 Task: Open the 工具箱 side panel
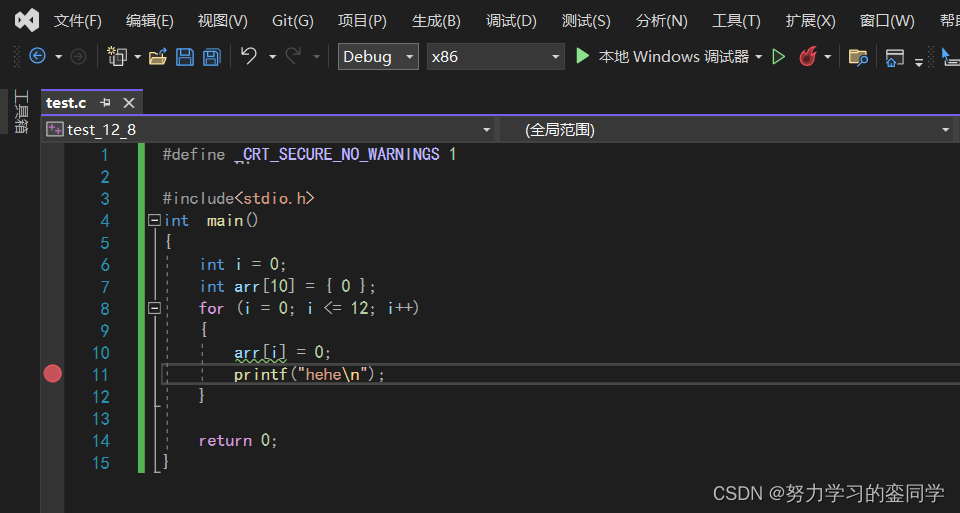21,111
